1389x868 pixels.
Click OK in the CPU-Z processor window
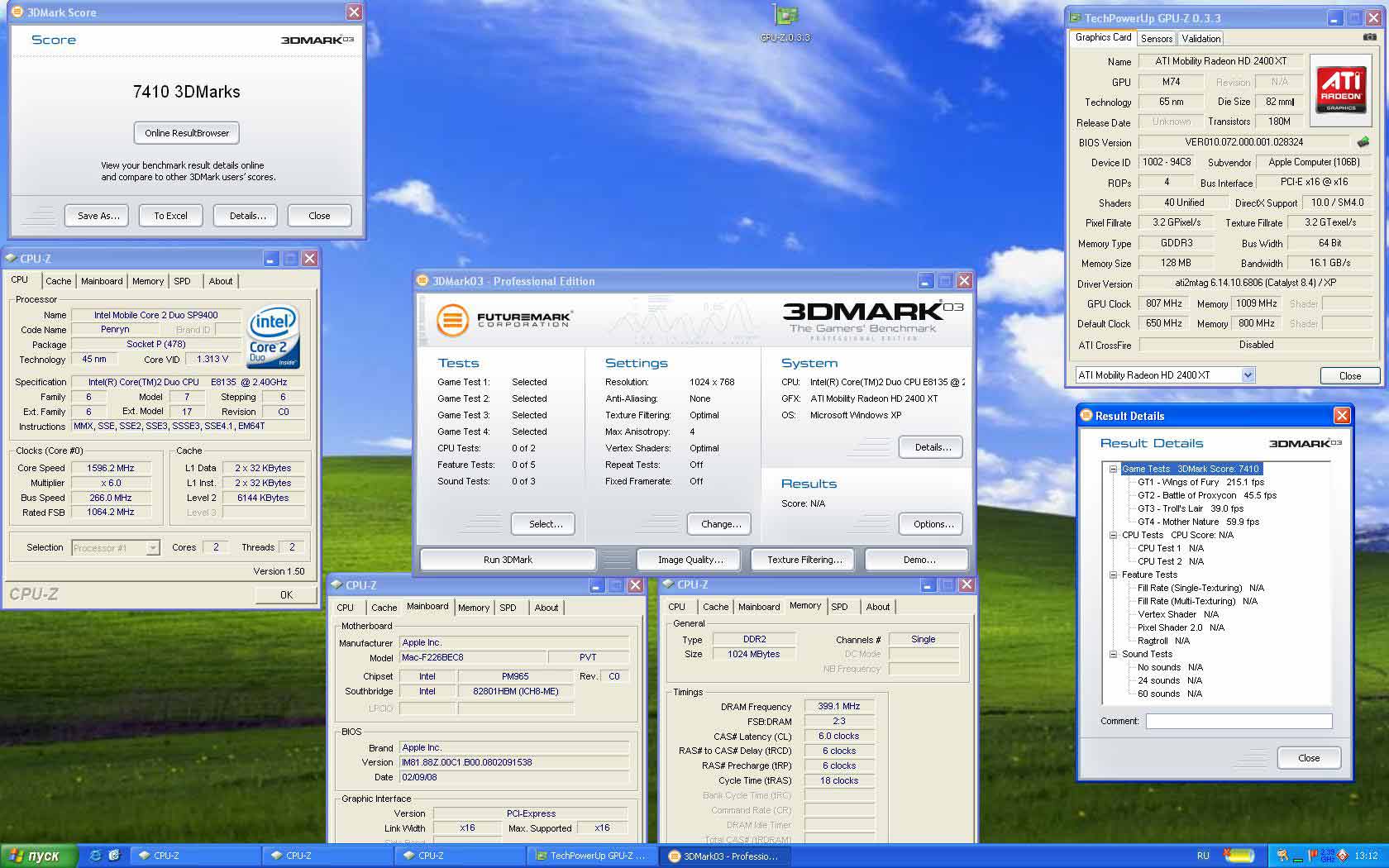tap(286, 594)
